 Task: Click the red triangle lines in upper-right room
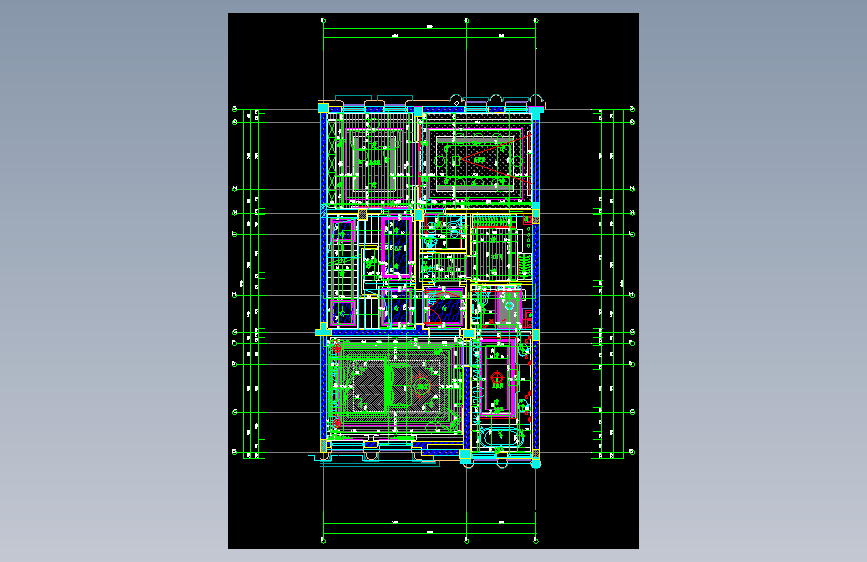point(495,159)
